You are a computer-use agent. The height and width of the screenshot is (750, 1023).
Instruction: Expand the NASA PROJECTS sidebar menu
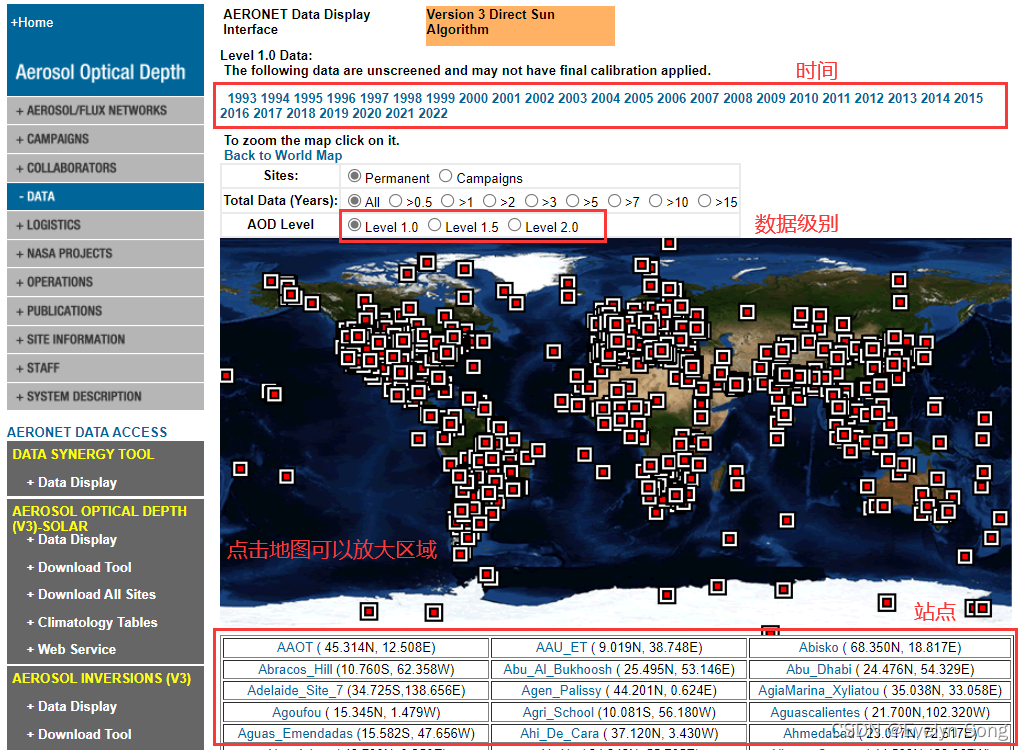105,254
